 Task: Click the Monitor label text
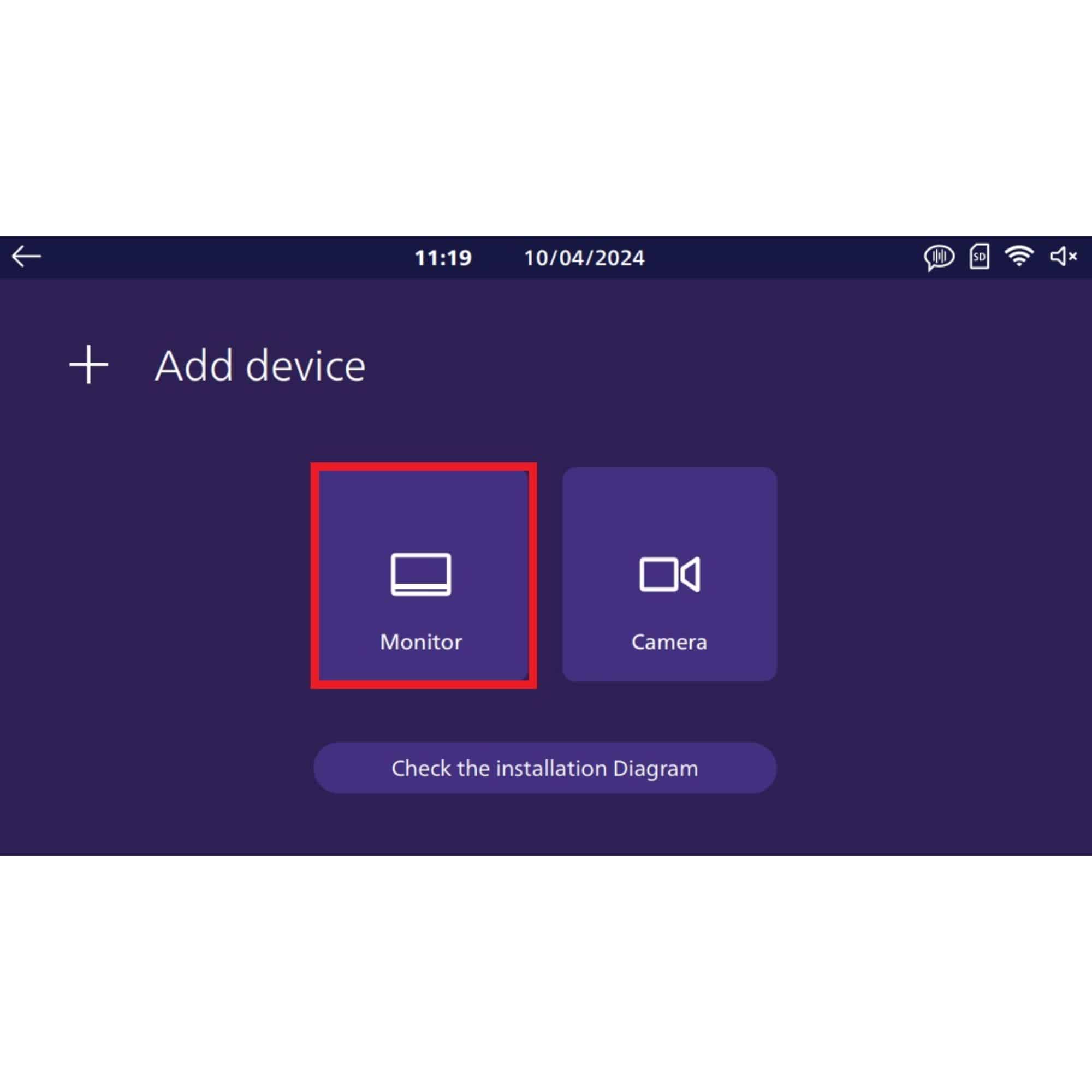(x=421, y=642)
